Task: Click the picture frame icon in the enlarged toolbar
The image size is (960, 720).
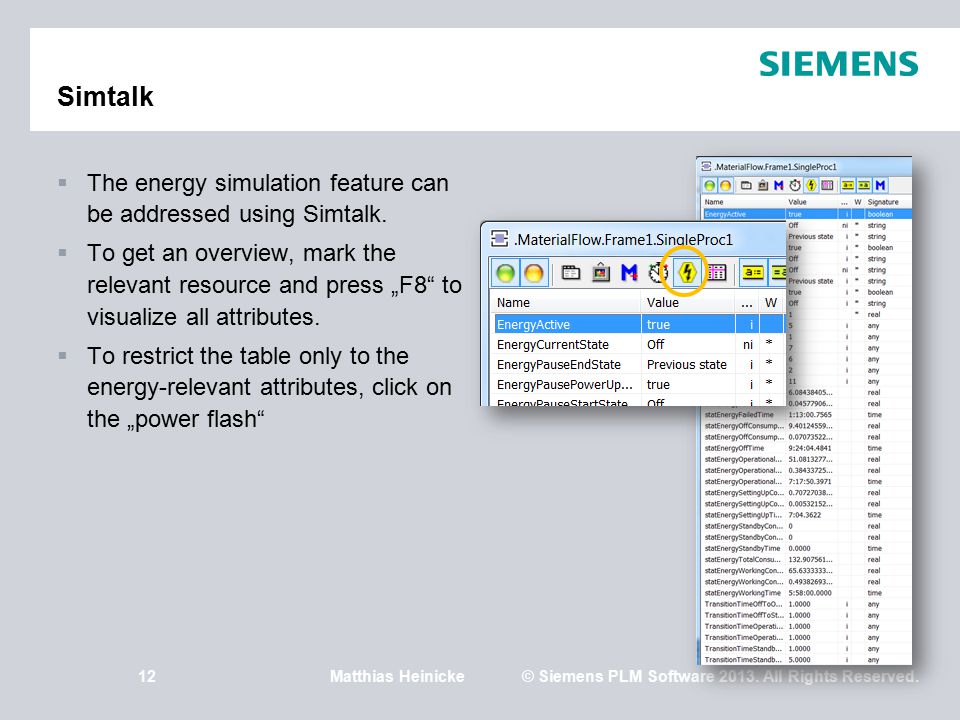Action: coord(601,272)
